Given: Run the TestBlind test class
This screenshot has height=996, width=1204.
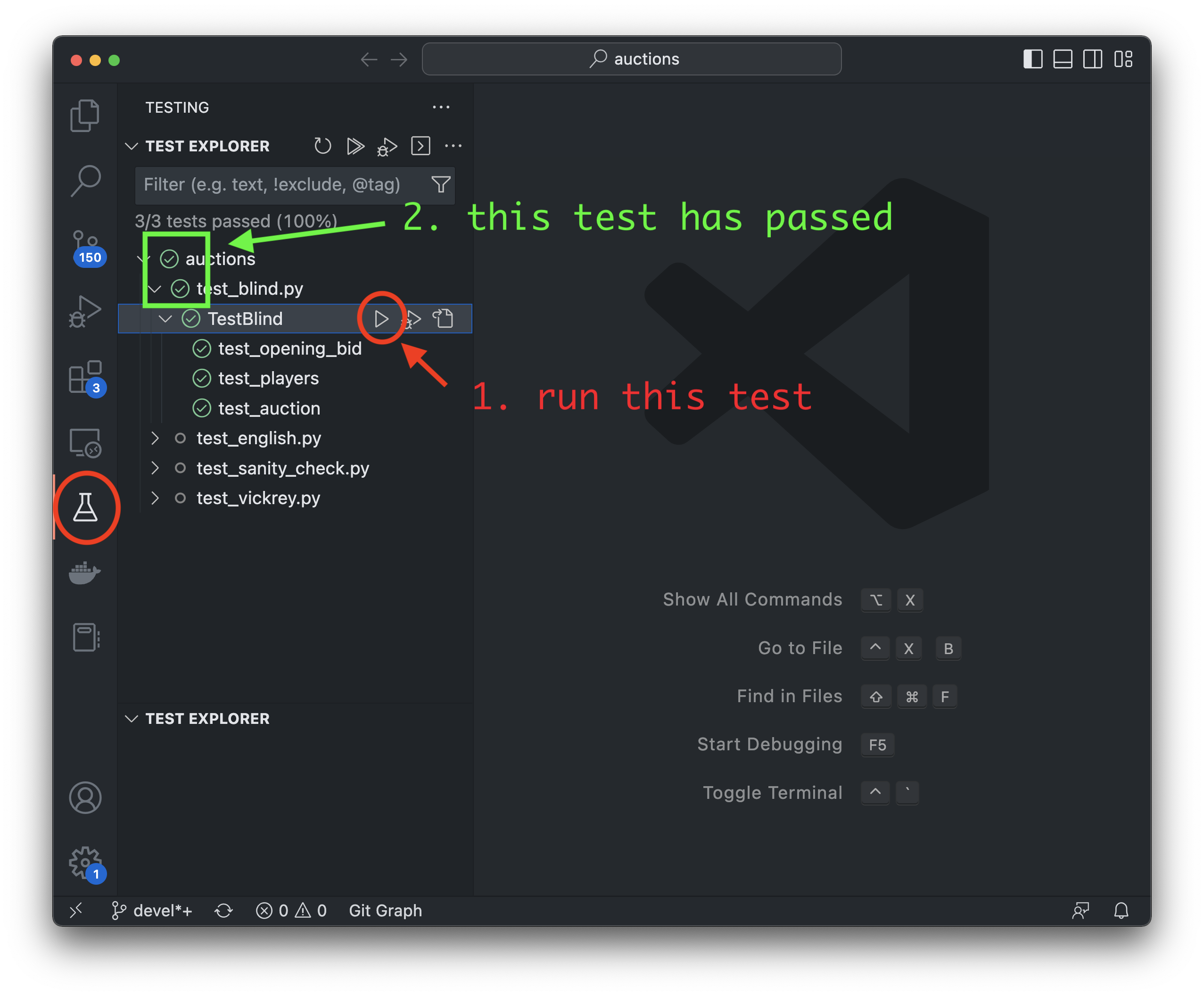Looking at the screenshot, I should pos(381,318).
